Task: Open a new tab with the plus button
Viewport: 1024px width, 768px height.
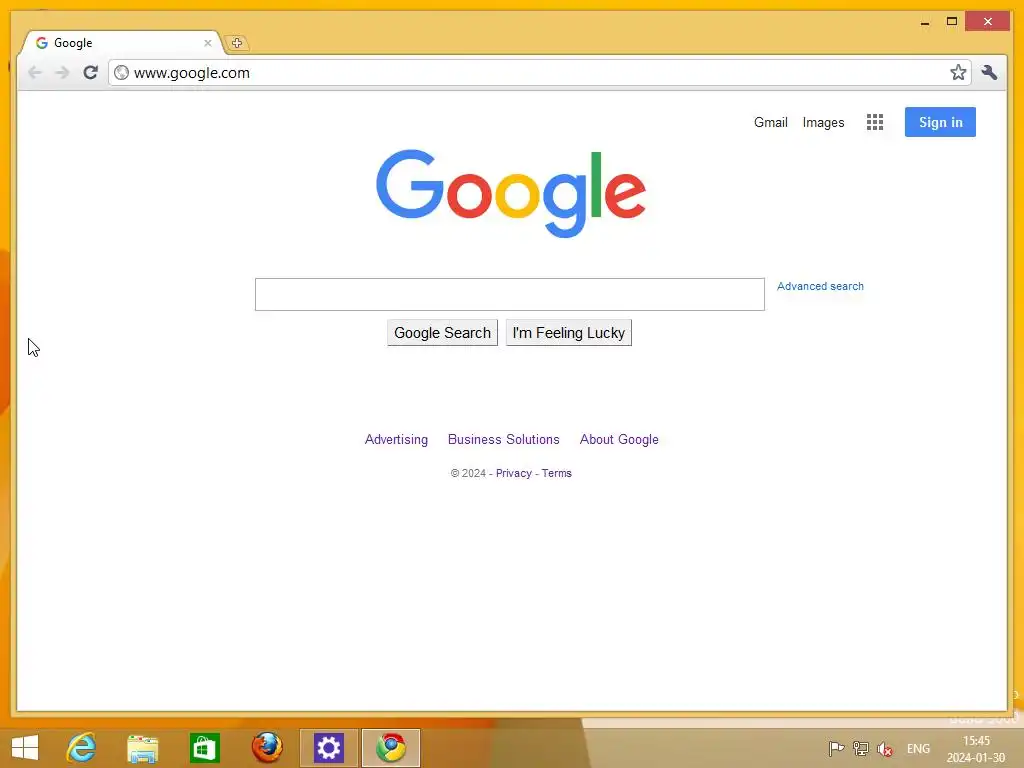Action: coord(236,43)
